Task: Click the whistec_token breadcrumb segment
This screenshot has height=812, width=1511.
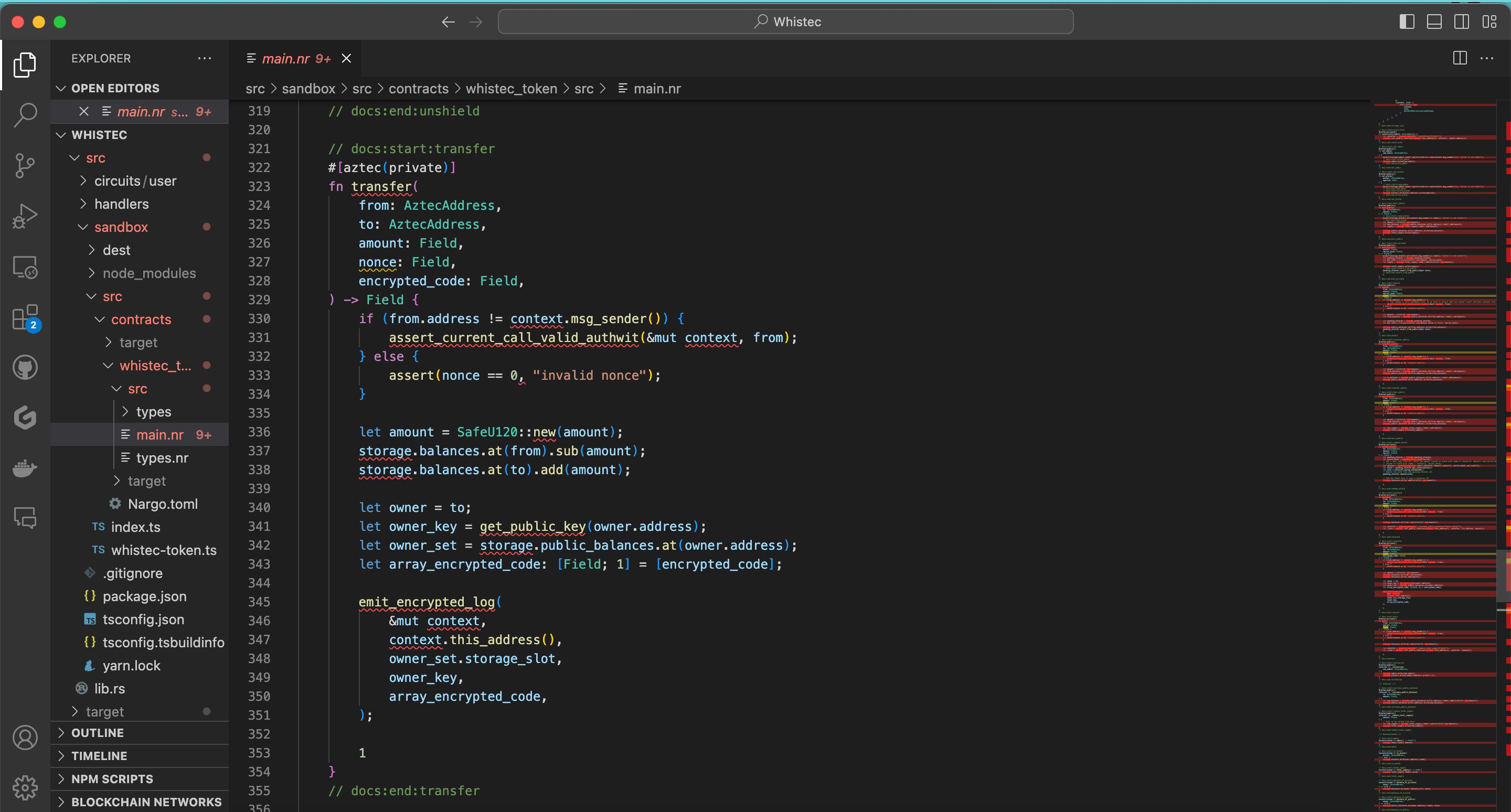Action: [x=511, y=89]
